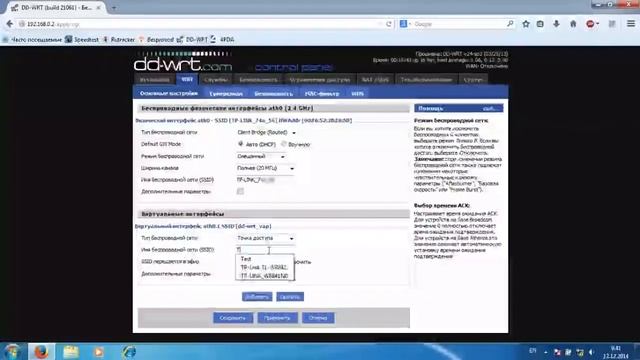
Task: Open the Setup main tab
Action: click(x=154, y=80)
